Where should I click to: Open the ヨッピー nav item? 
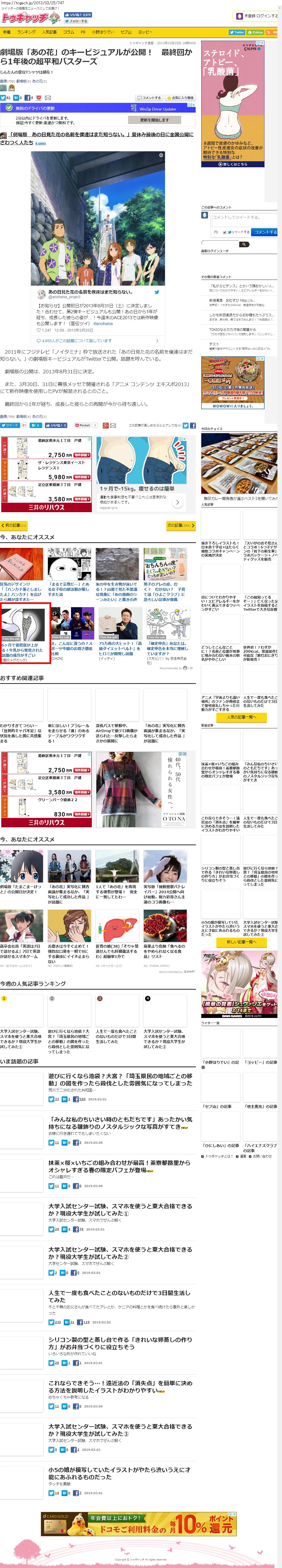coord(145,32)
